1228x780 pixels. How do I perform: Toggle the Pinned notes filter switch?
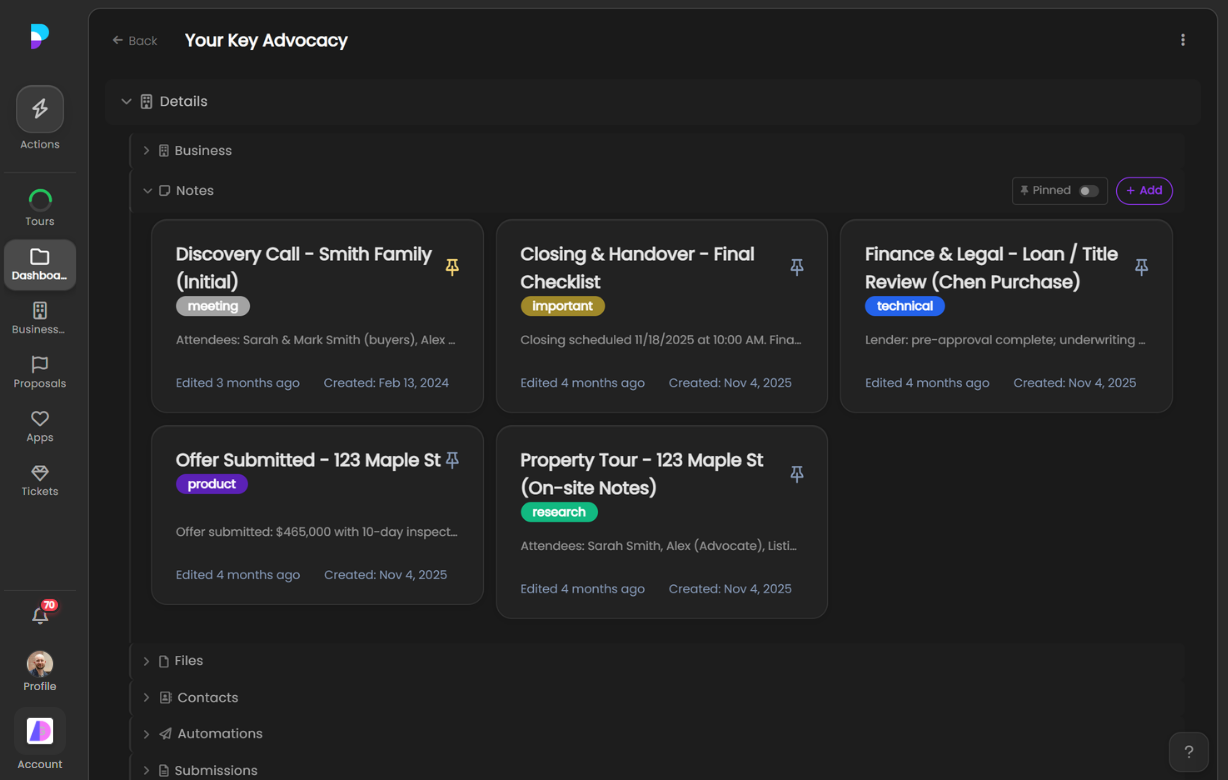1088,191
